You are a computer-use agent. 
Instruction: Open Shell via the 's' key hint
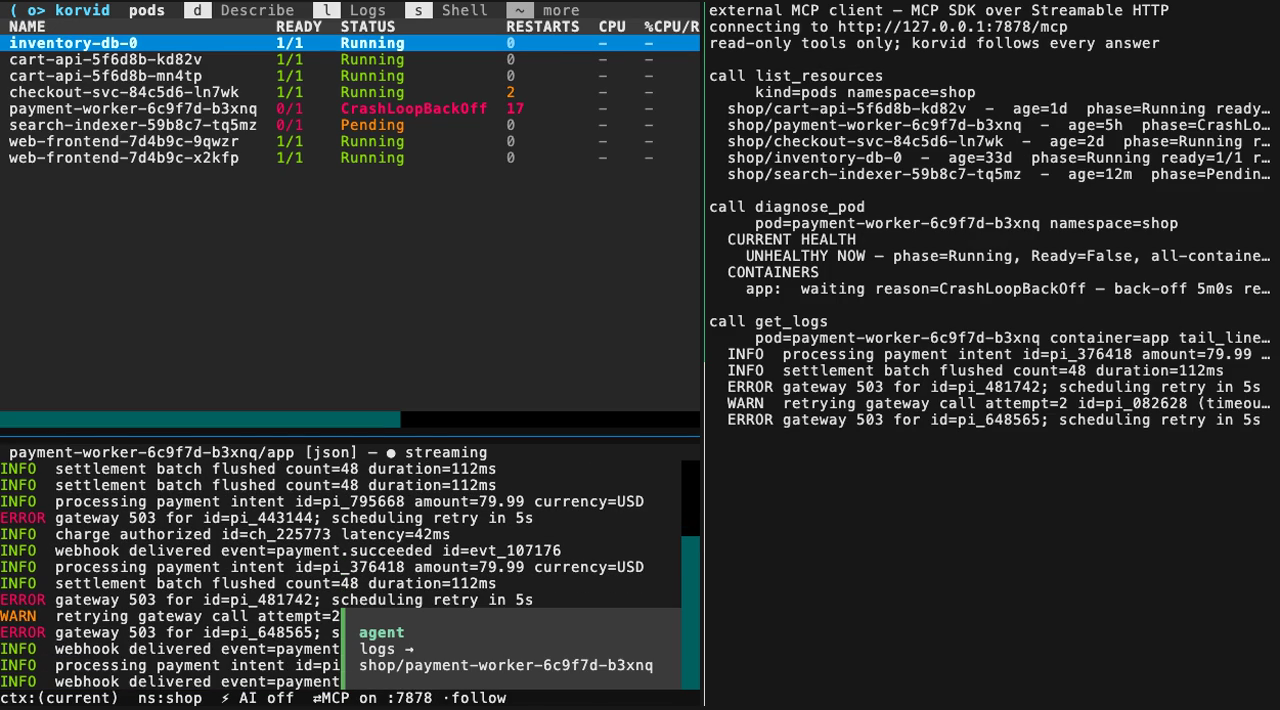418,10
